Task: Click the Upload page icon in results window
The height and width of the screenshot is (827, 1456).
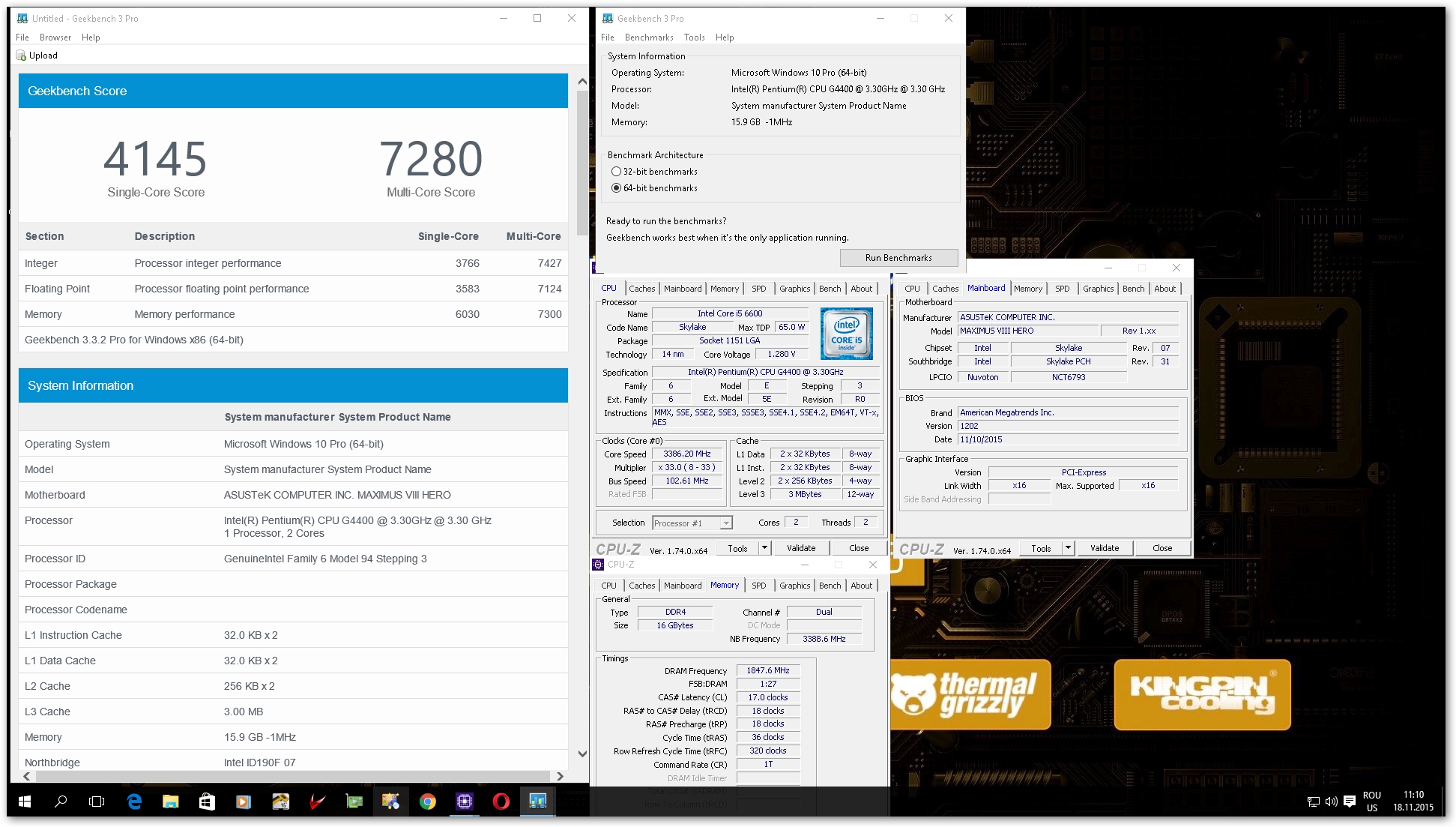Action: coord(21,55)
